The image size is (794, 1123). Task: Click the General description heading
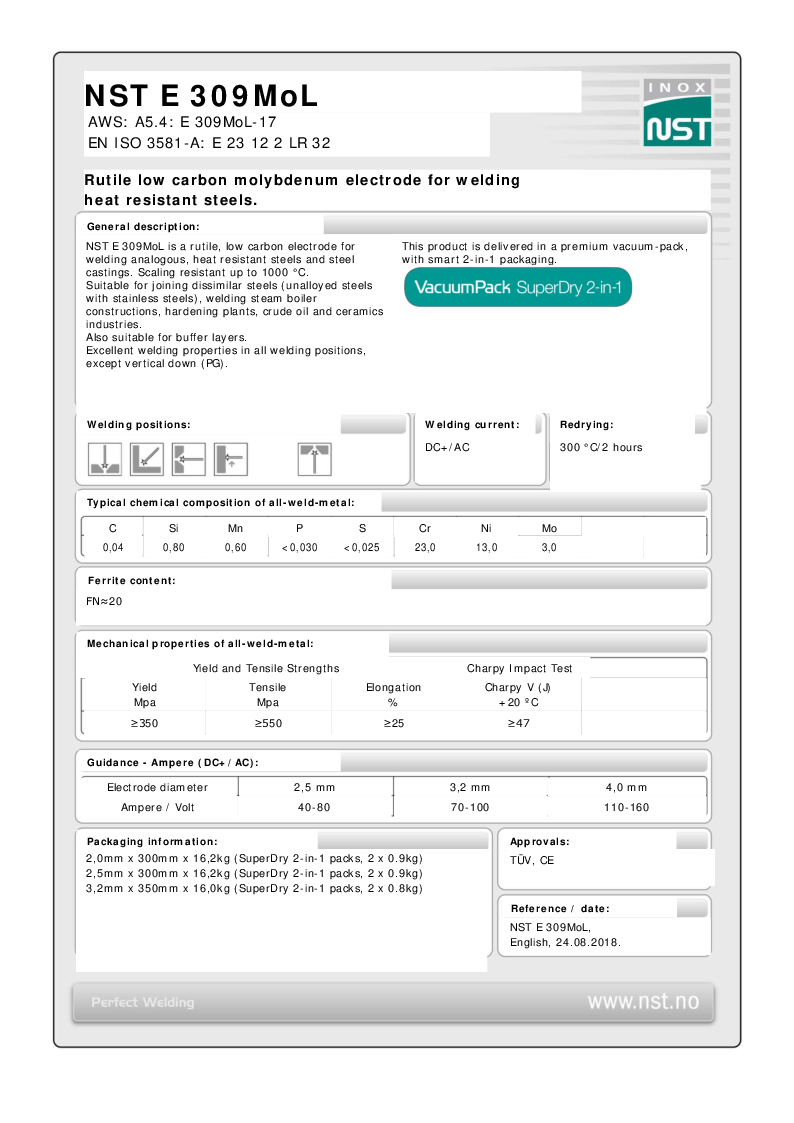(143, 226)
